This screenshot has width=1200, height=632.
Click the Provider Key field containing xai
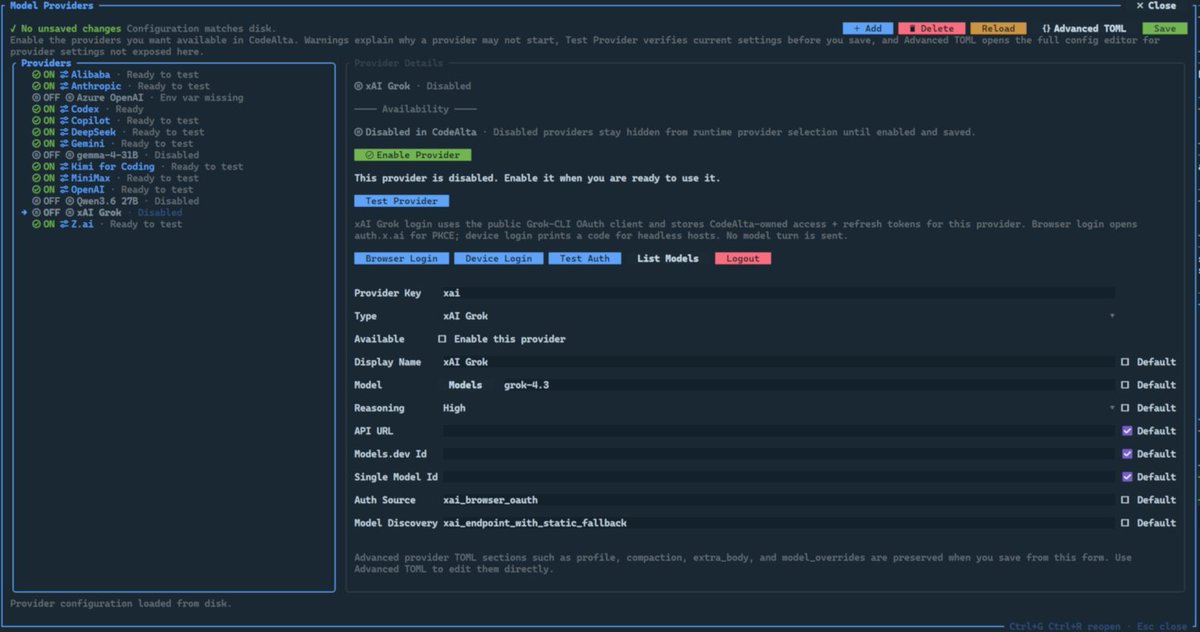point(779,293)
